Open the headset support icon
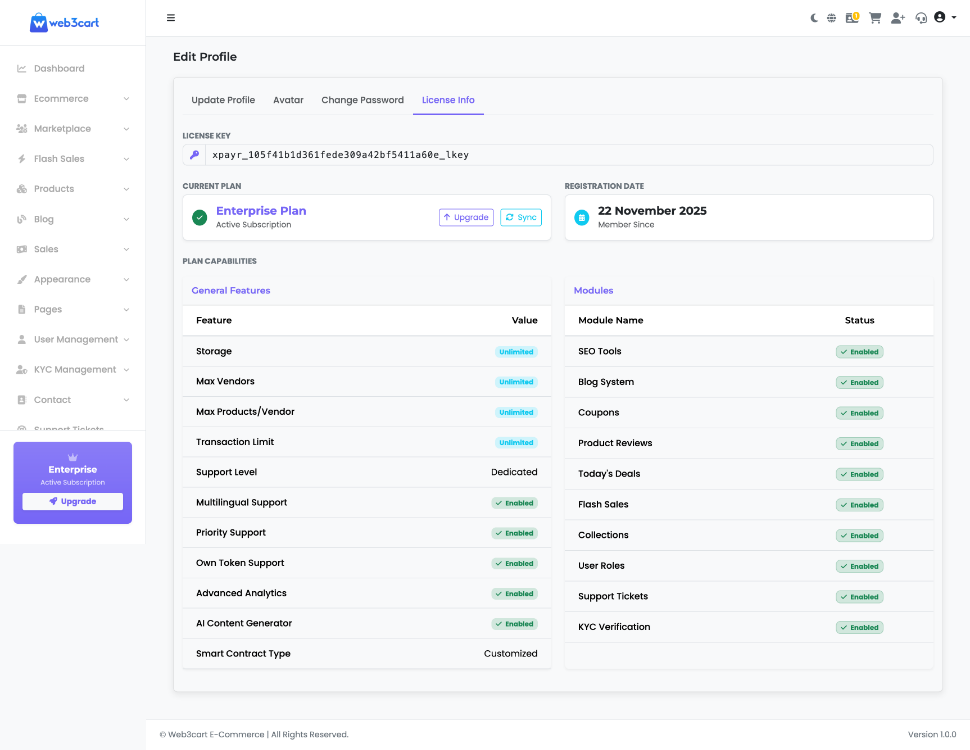The image size is (970, 750). pos(920,18)
